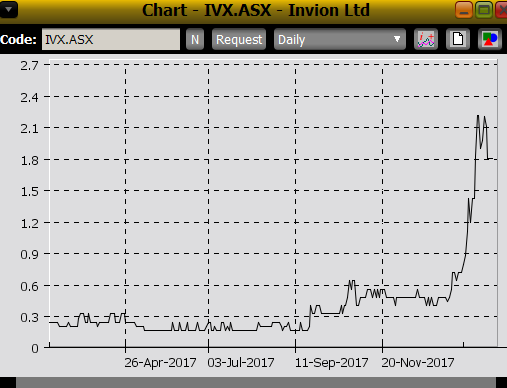Select the 11-Sep-2017 date marker
This screenshot has width=507, height=388.
pyautogui.click(x=331, y=363)
